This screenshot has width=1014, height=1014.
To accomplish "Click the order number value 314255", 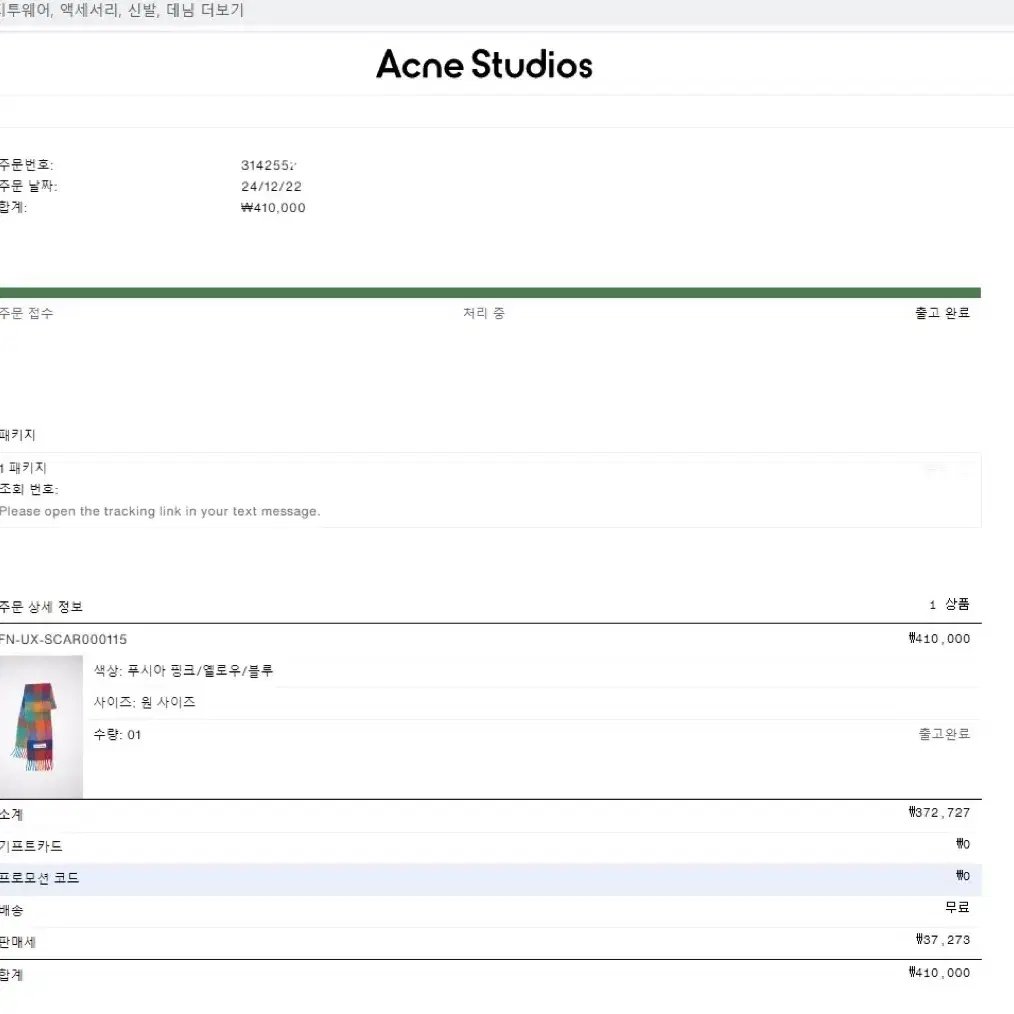I will coord(268,165).
